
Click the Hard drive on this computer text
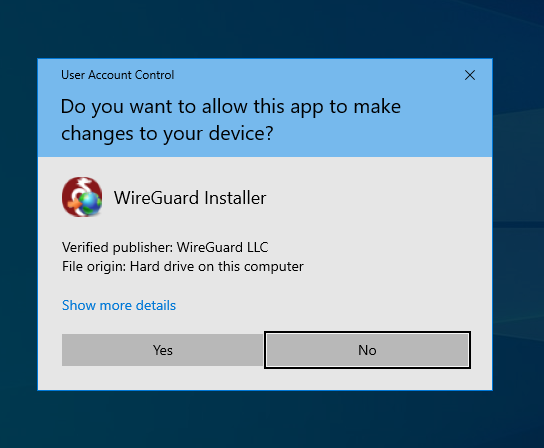[216, 267]
